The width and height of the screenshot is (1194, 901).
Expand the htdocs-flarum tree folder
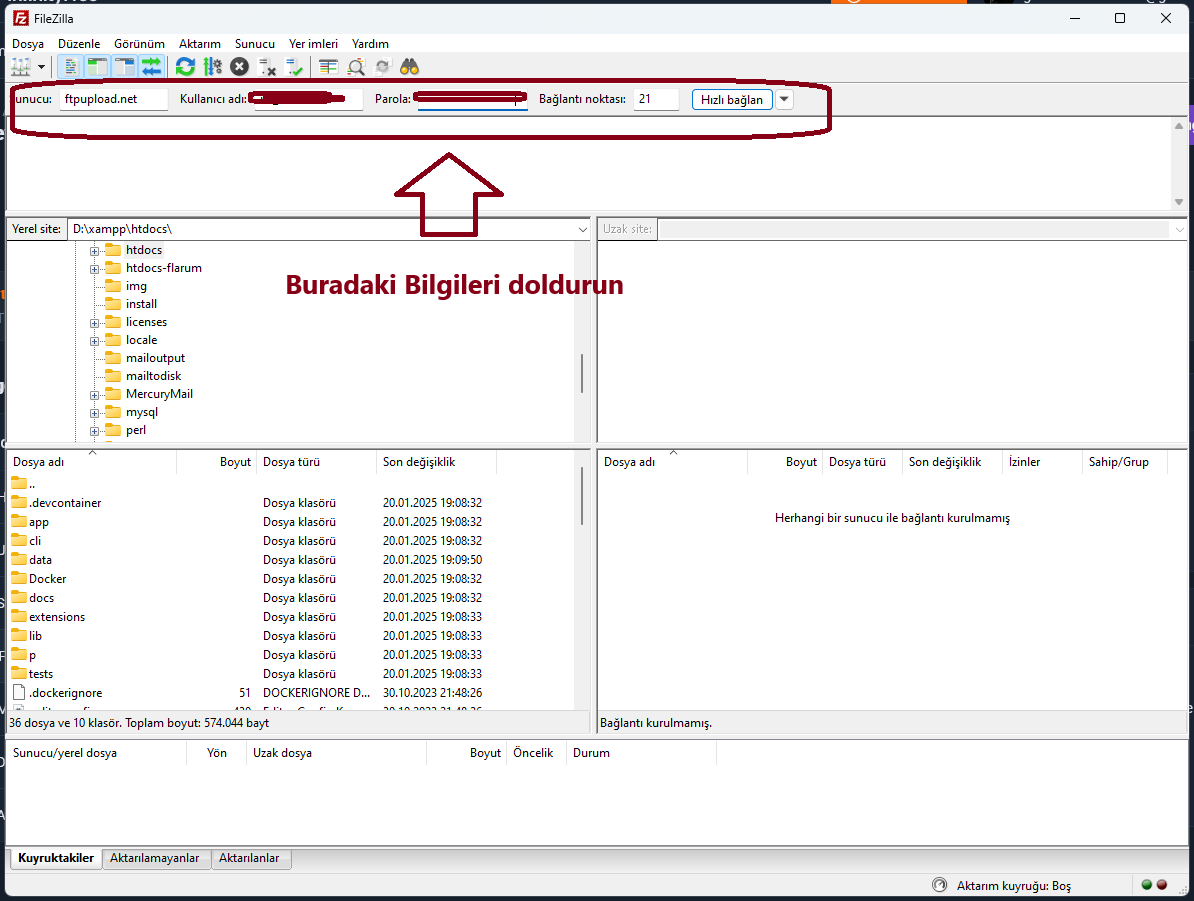(x=94, y=269)
